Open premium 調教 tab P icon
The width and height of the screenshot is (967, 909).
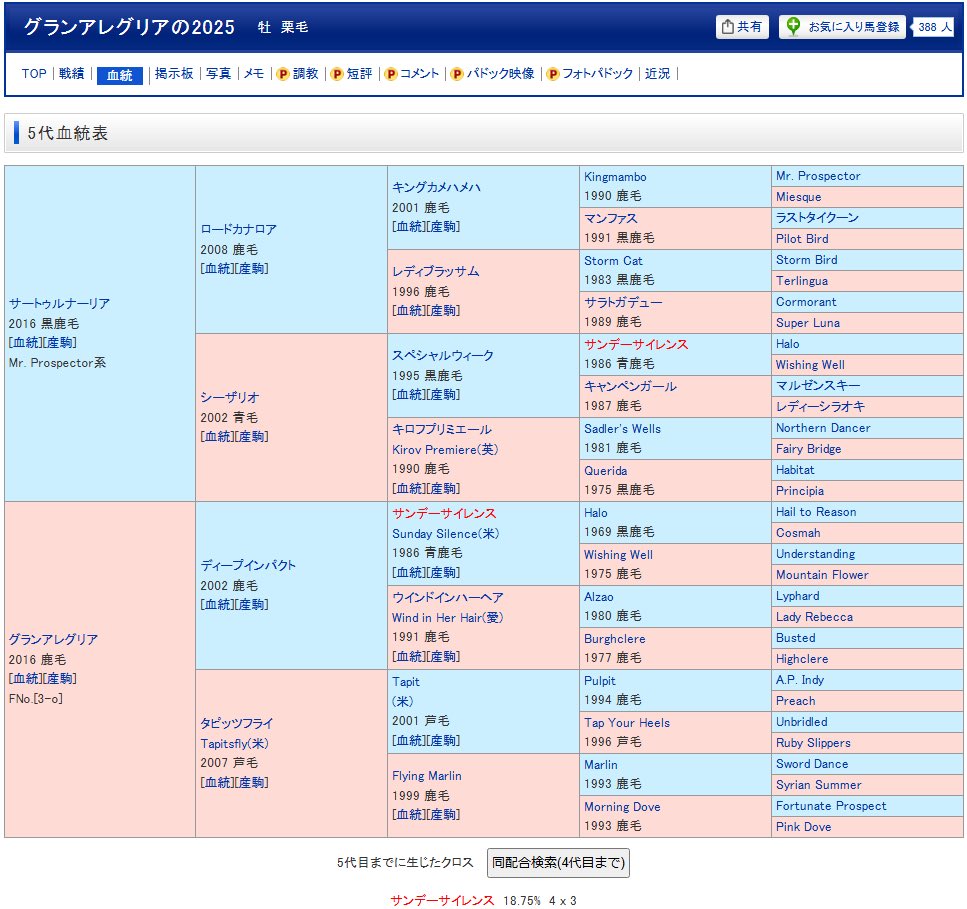pyautogui.click(x=283, y=74)
